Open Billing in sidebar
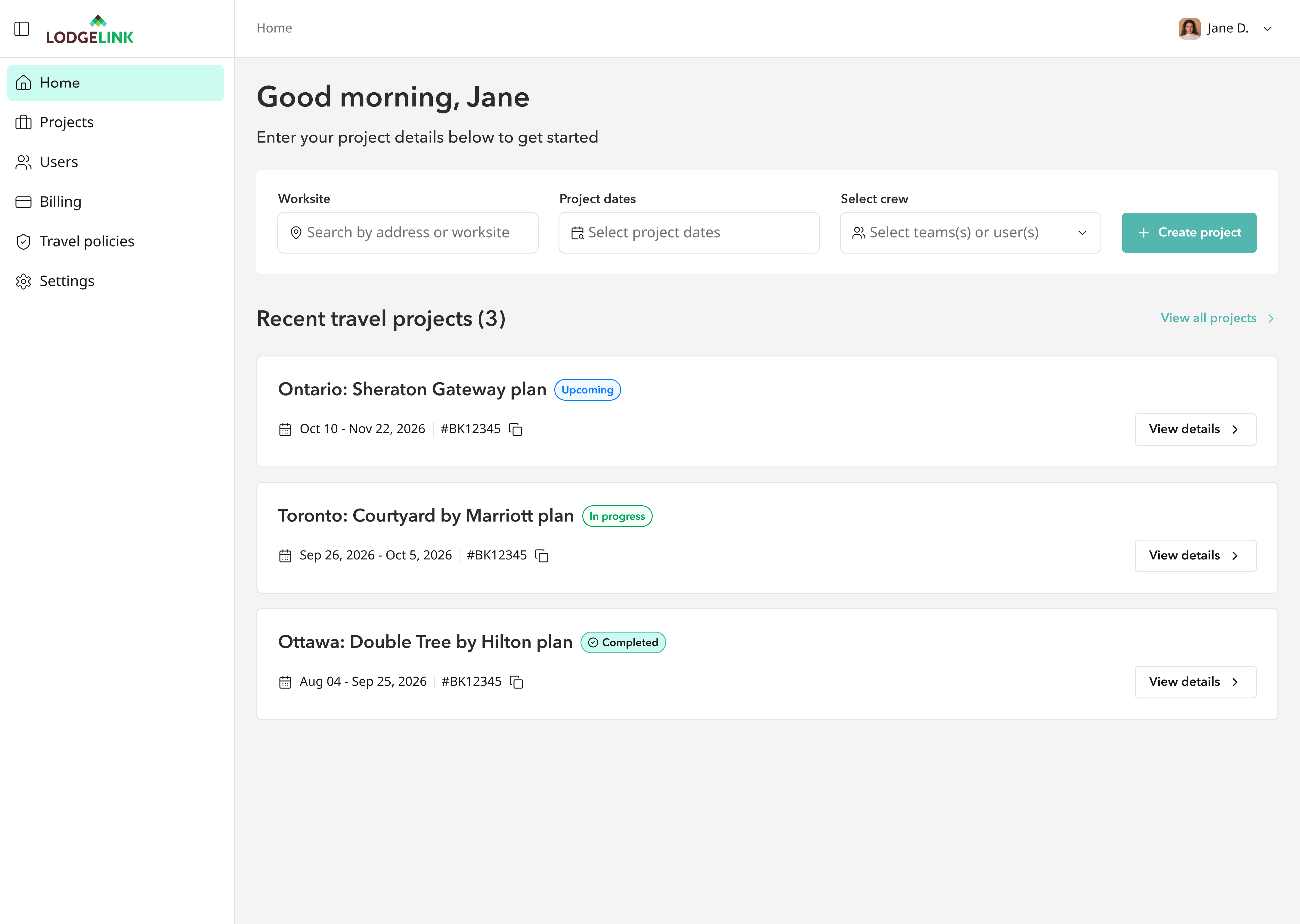 click(x=116, y=202)
